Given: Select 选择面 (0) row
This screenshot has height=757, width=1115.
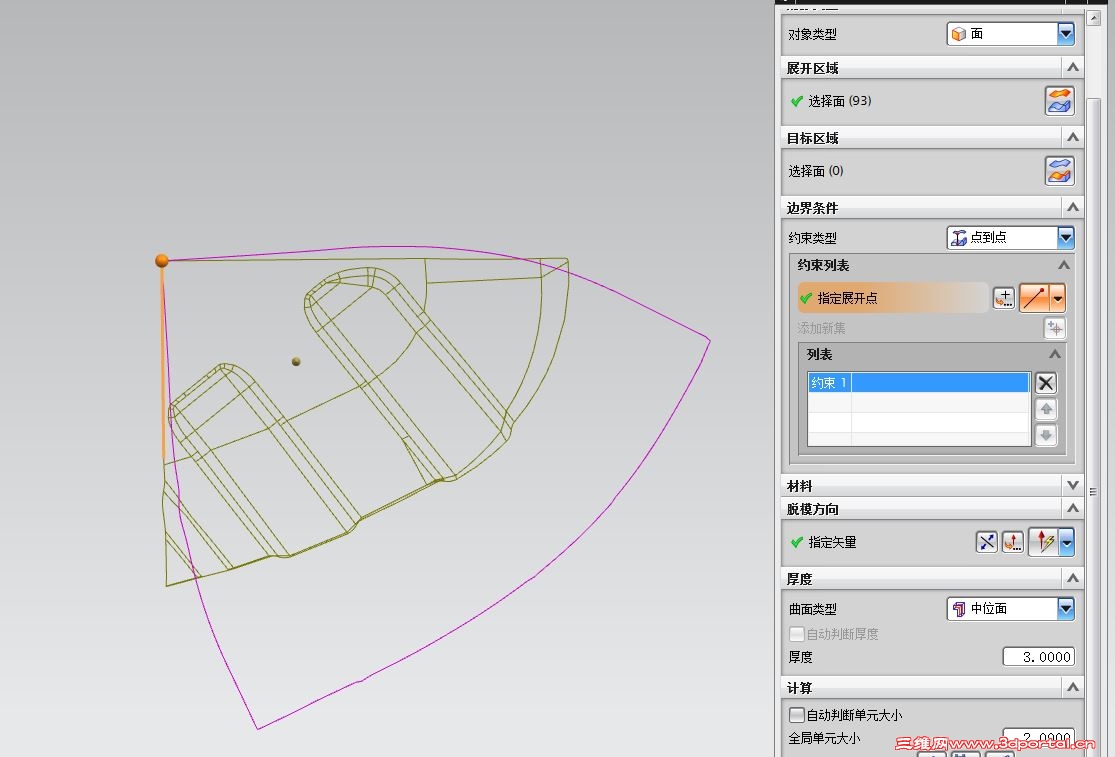Looking at the screenshot, I should click(816, 171).
